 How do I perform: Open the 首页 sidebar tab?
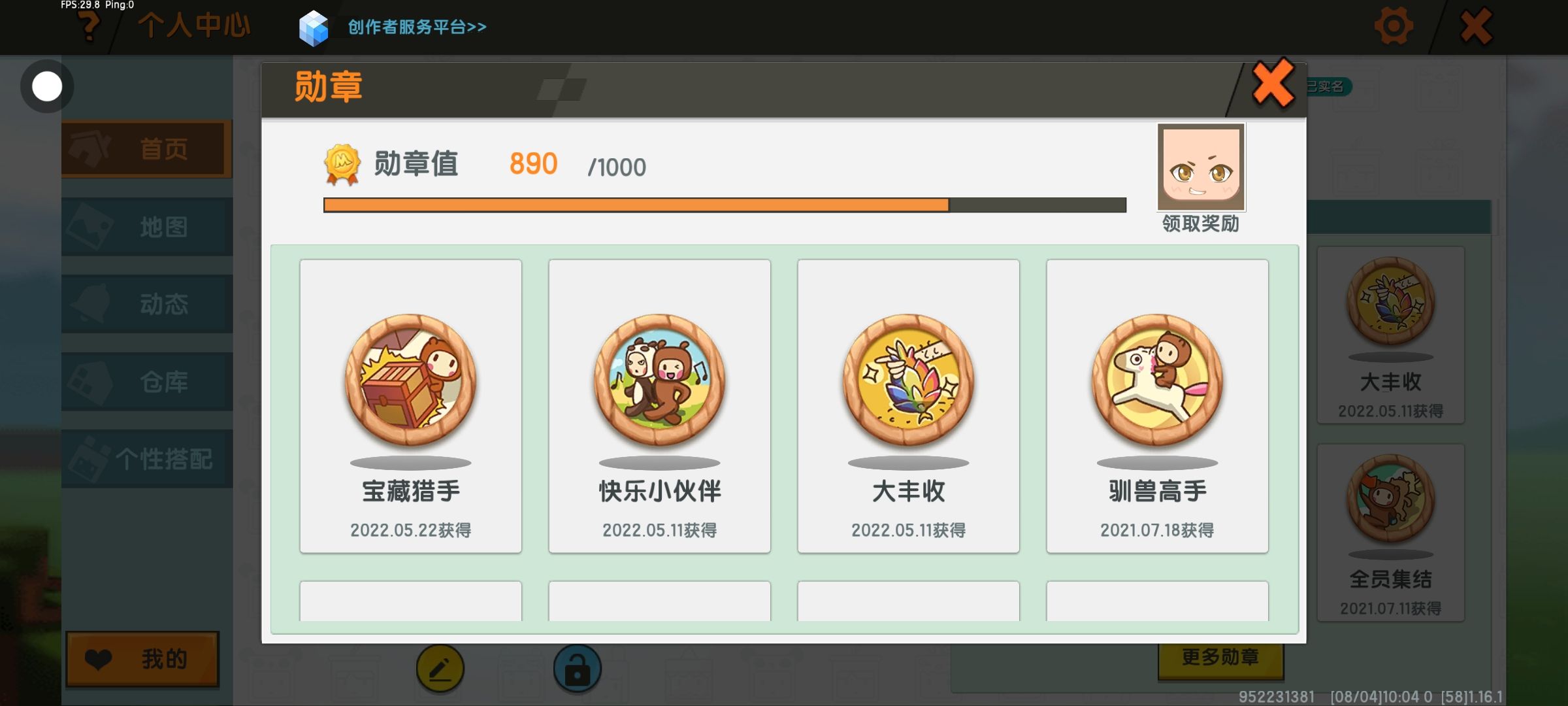146,149
